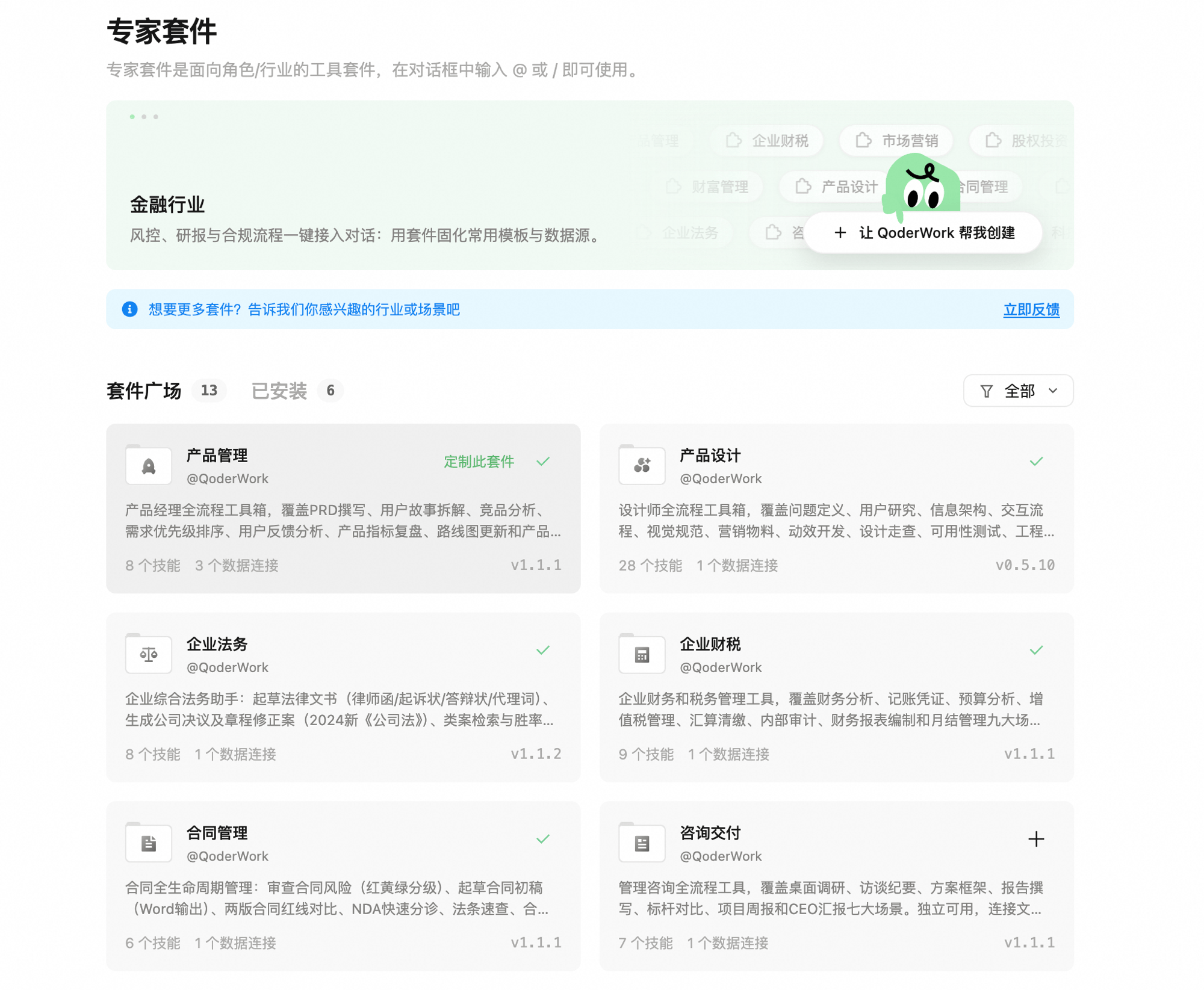Switch to 已安装 tab
This screenshot has width=1204, height=990.
(279, 391)
